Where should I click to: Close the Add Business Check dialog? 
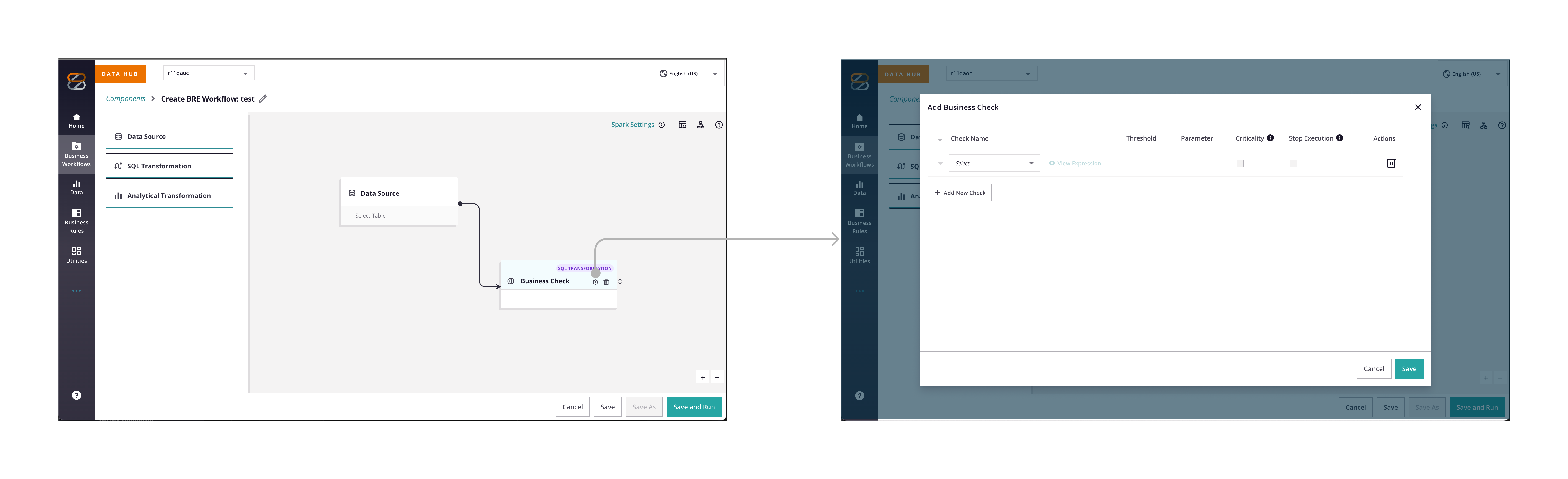pos(1418,107)
